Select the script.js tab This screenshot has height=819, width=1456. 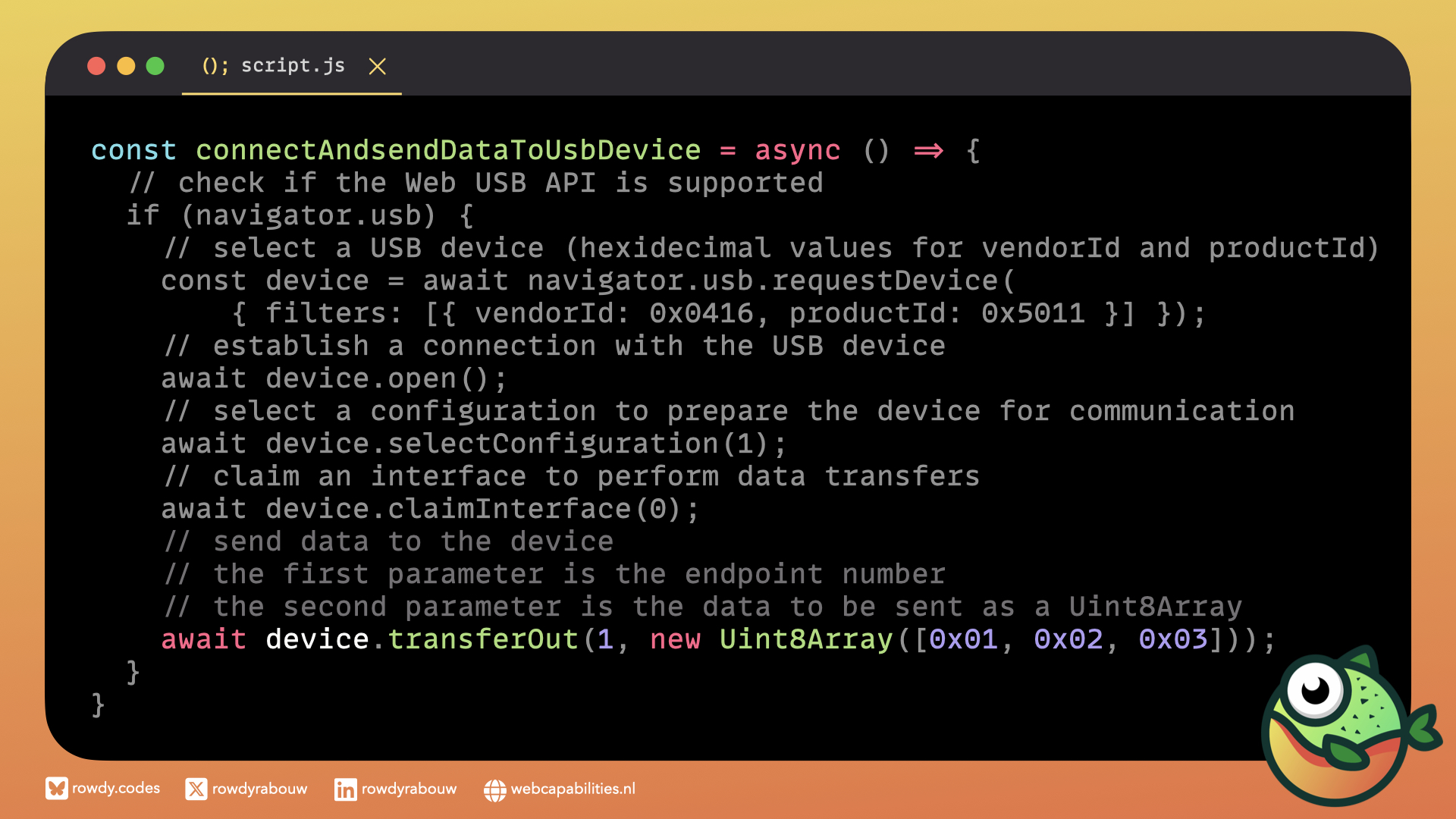293,66
